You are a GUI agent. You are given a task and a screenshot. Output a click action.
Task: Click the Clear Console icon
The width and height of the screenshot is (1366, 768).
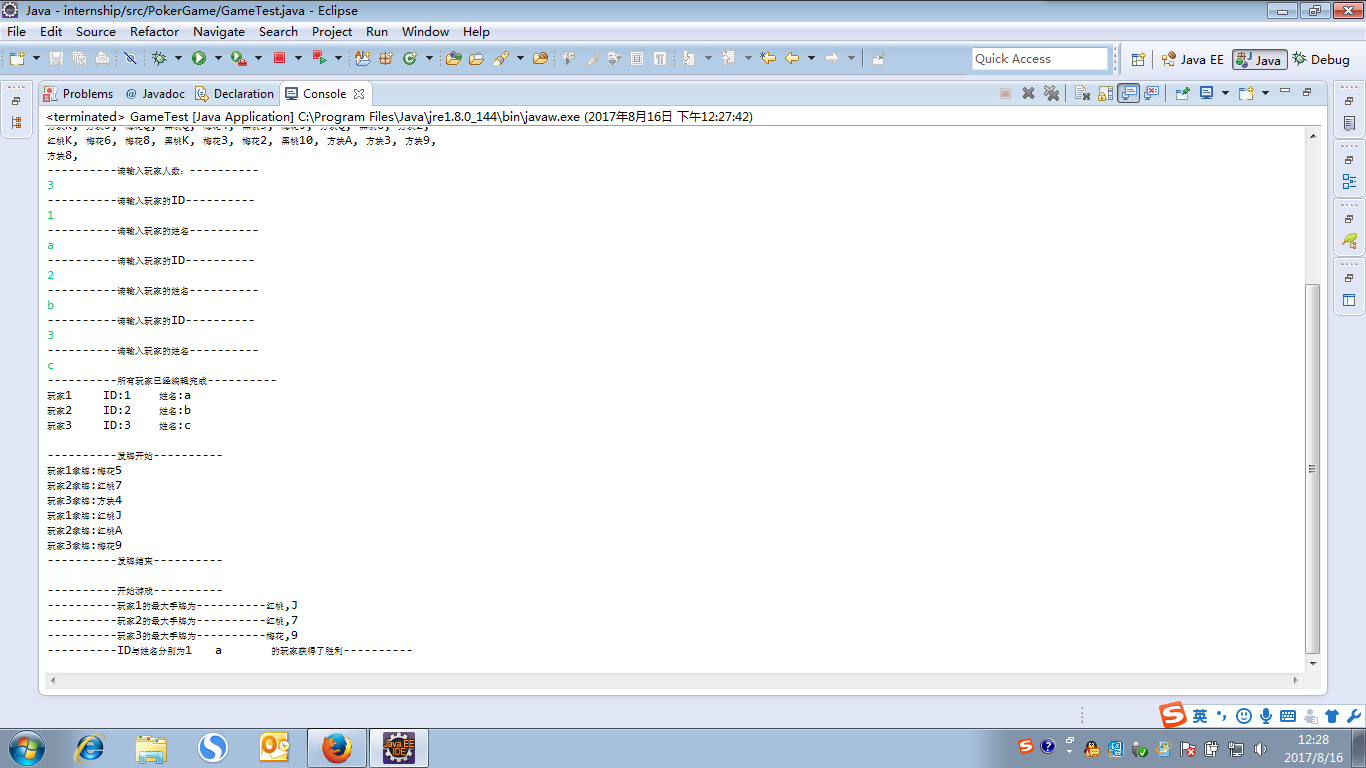(x=1082, y=93)
